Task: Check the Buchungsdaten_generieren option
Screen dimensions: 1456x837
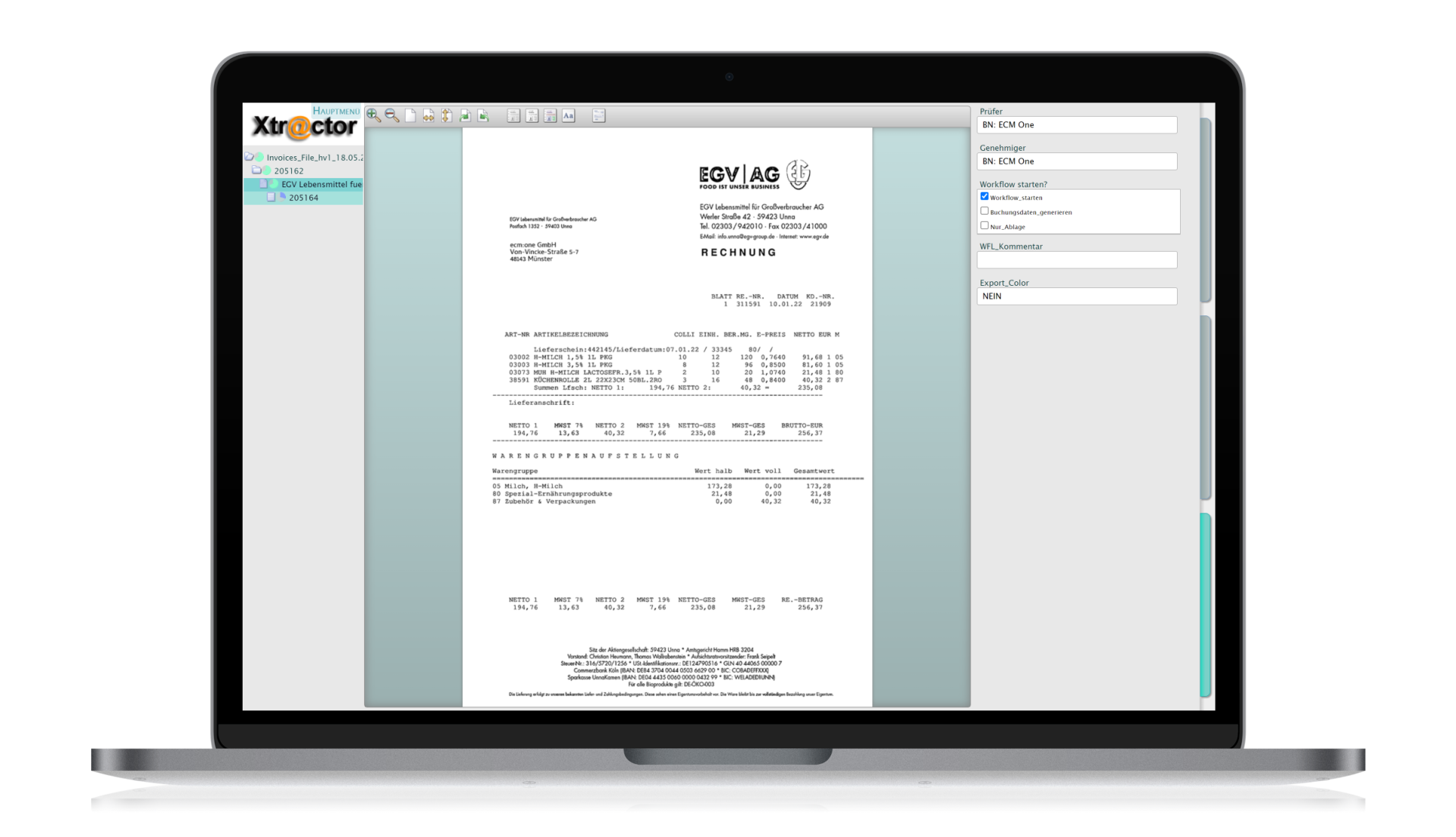Action: point(984,211)
